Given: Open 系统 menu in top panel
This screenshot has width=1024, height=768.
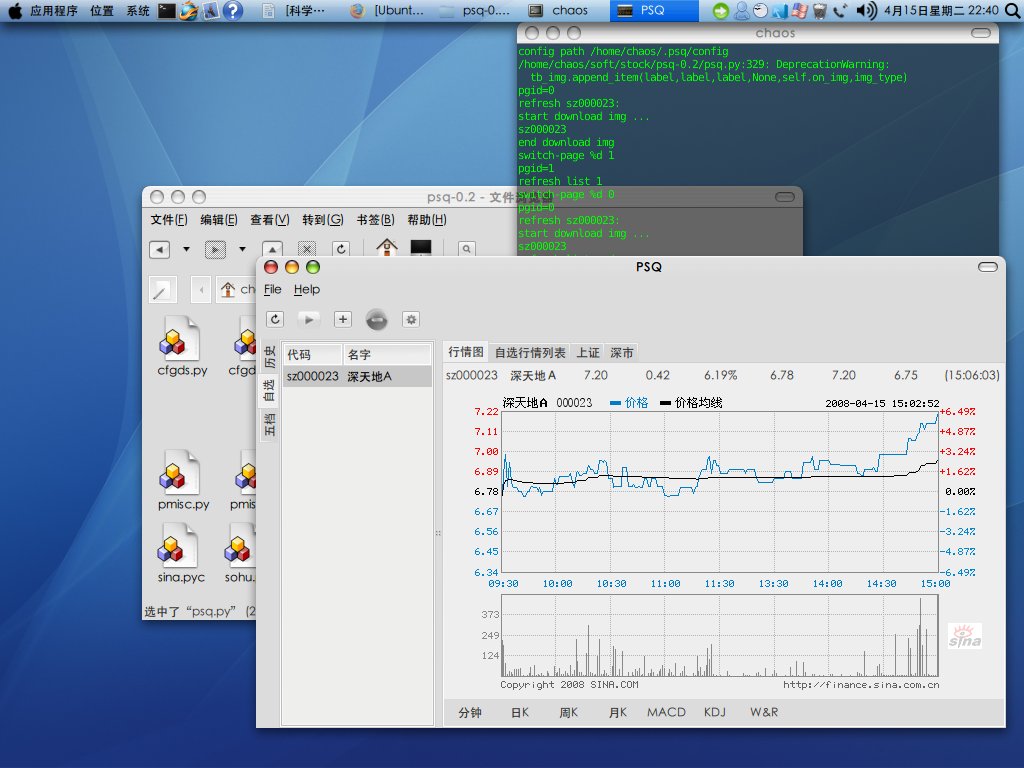Looking at the screenshot, I should (138, 10).
